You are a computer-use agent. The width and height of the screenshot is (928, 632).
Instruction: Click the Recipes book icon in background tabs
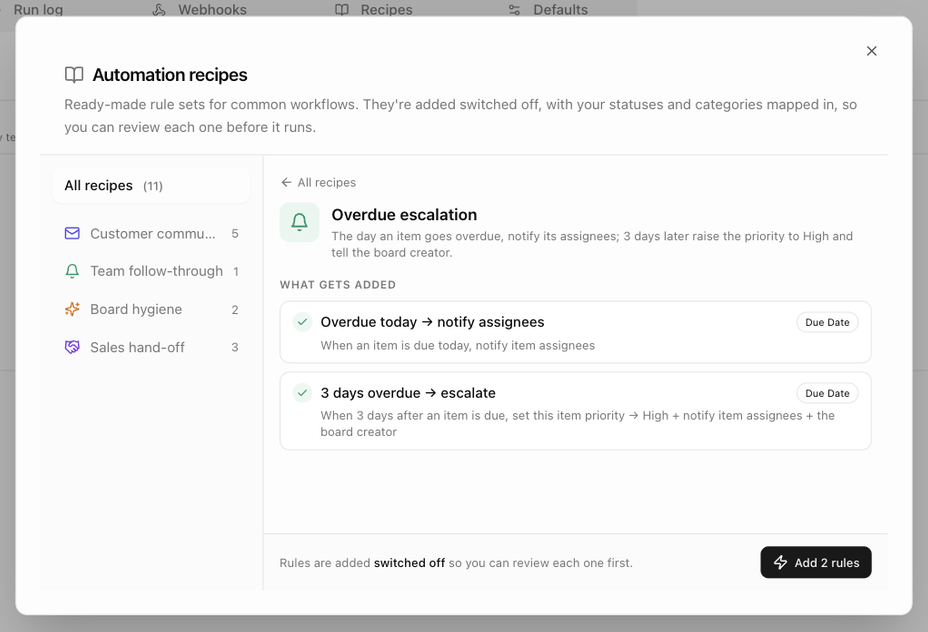341,9
